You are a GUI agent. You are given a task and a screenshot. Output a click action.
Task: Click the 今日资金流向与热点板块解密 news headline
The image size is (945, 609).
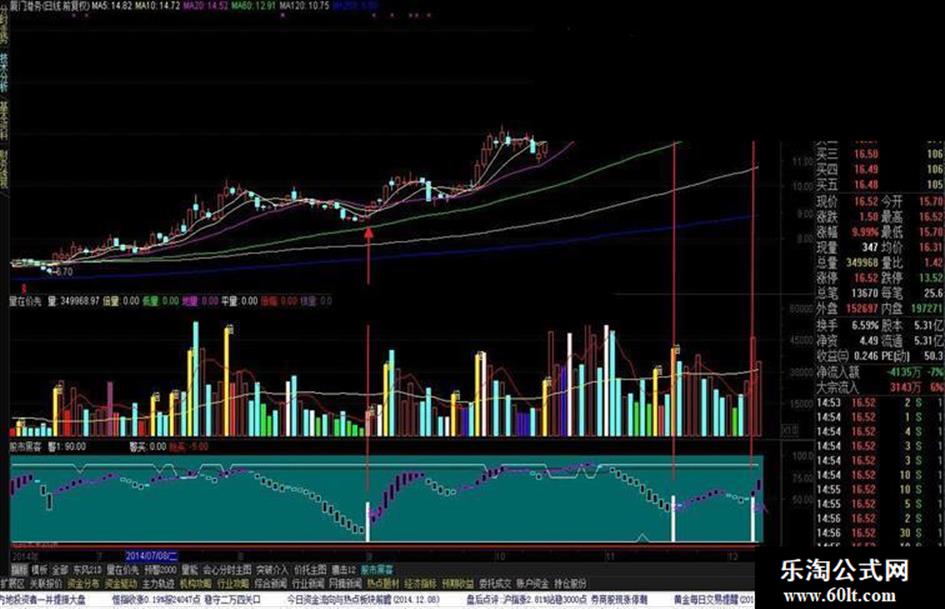tap(363, 600)
